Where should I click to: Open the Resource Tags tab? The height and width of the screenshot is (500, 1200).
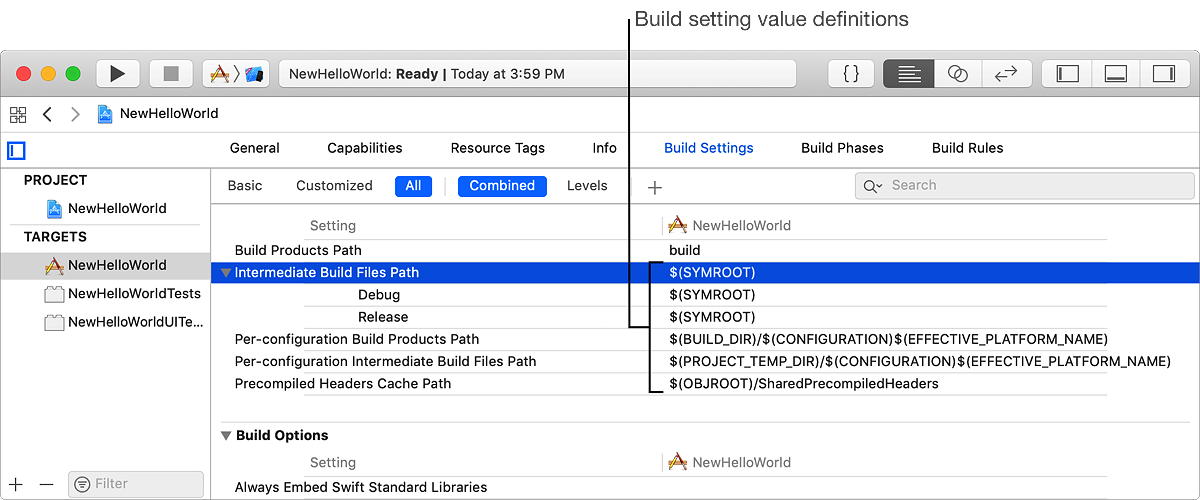pyautogui.click(x=498, y=148)
